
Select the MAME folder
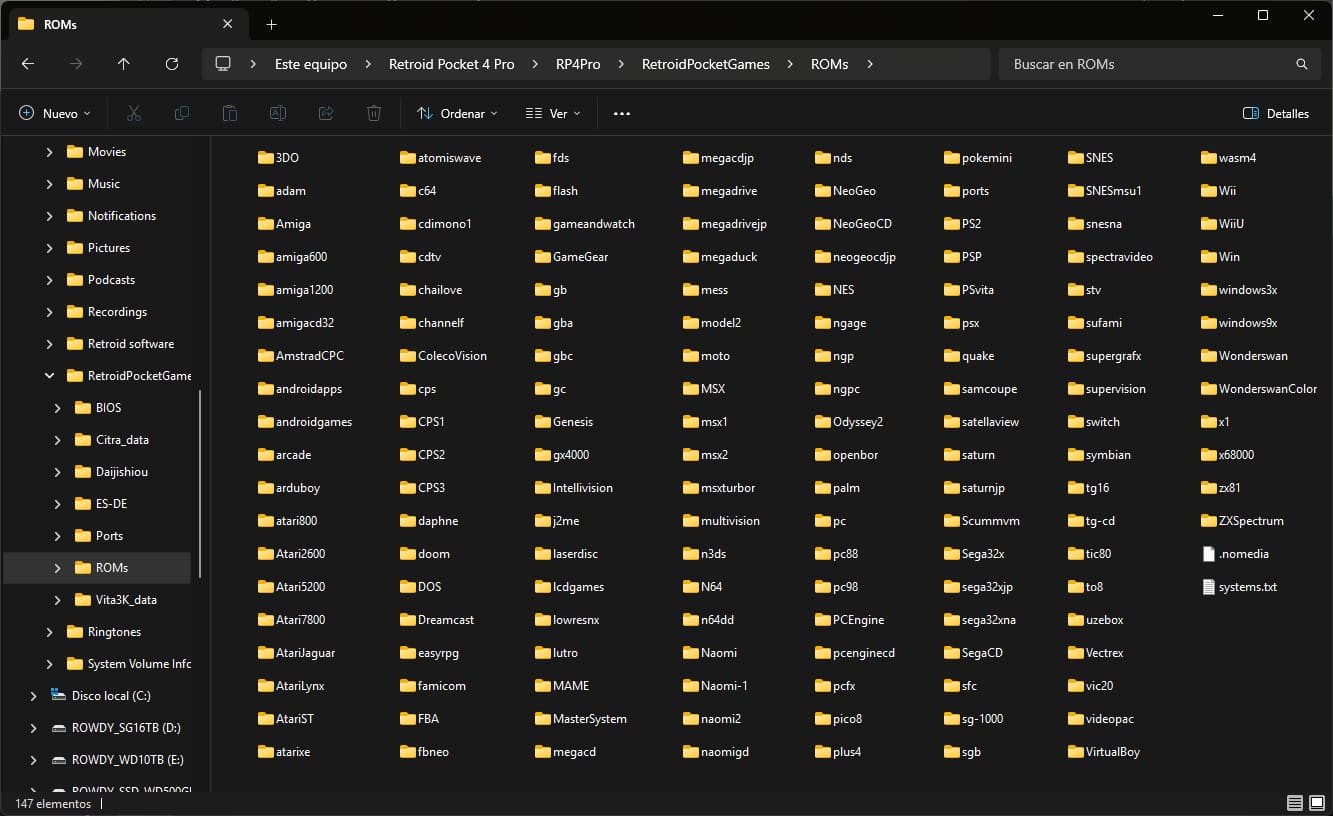[x=562, y=686]
